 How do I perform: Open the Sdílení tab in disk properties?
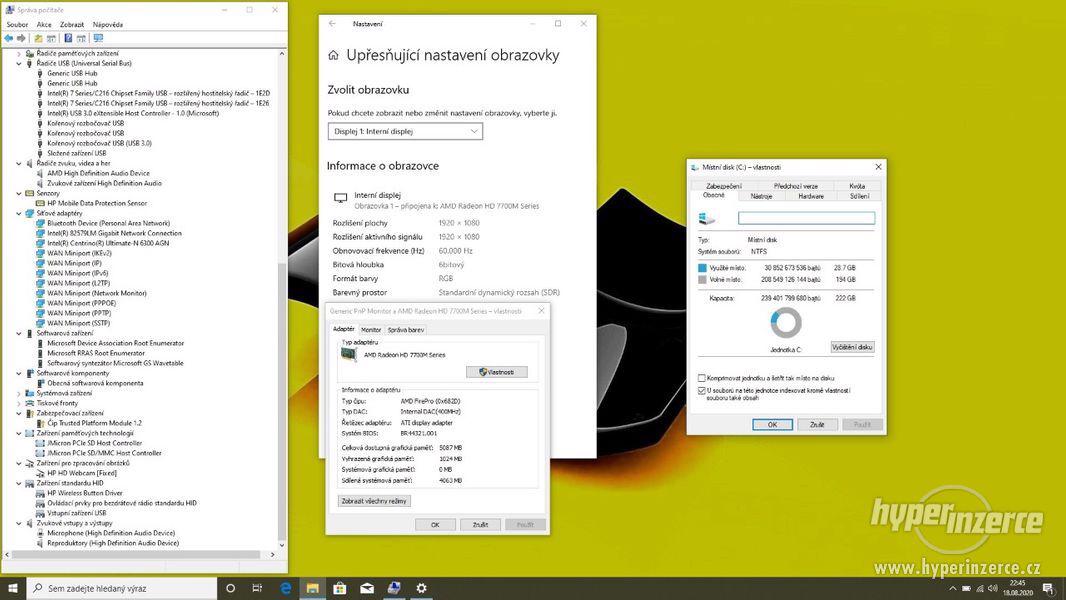(x=859, y=196)
